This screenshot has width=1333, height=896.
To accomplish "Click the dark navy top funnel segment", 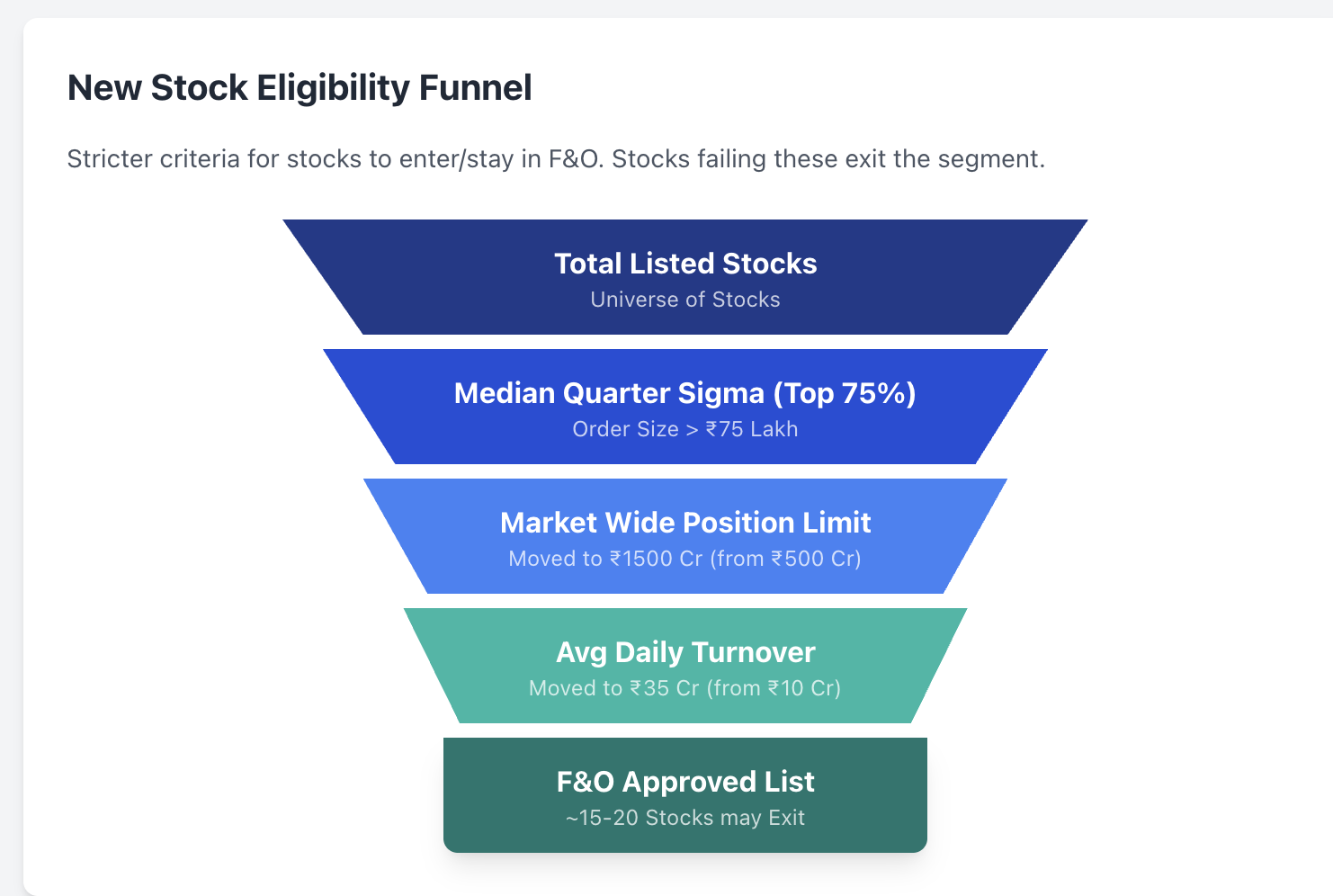I will [x=685, y=277].
